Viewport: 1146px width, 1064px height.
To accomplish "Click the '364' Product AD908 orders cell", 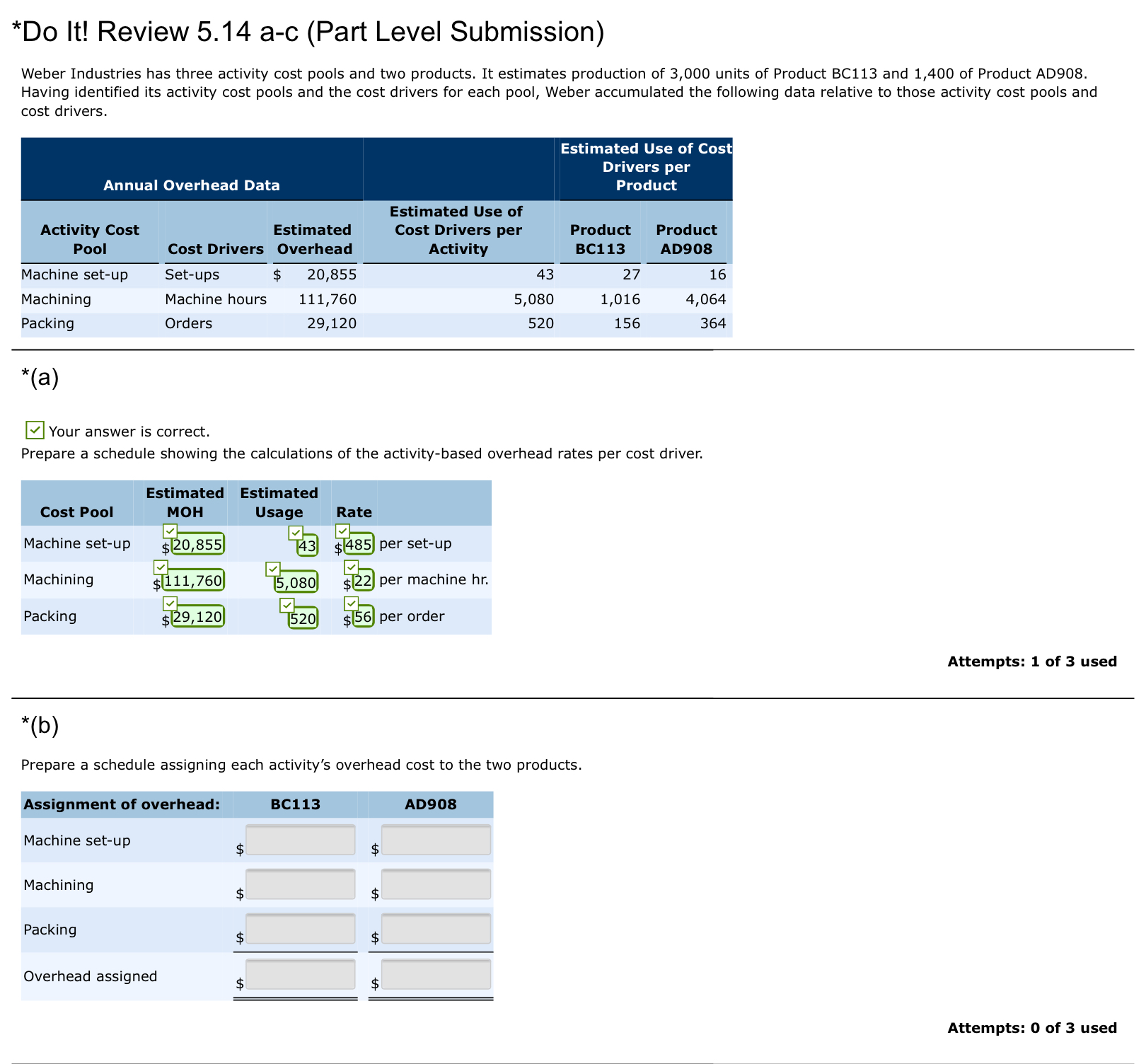I will [713, 323].
